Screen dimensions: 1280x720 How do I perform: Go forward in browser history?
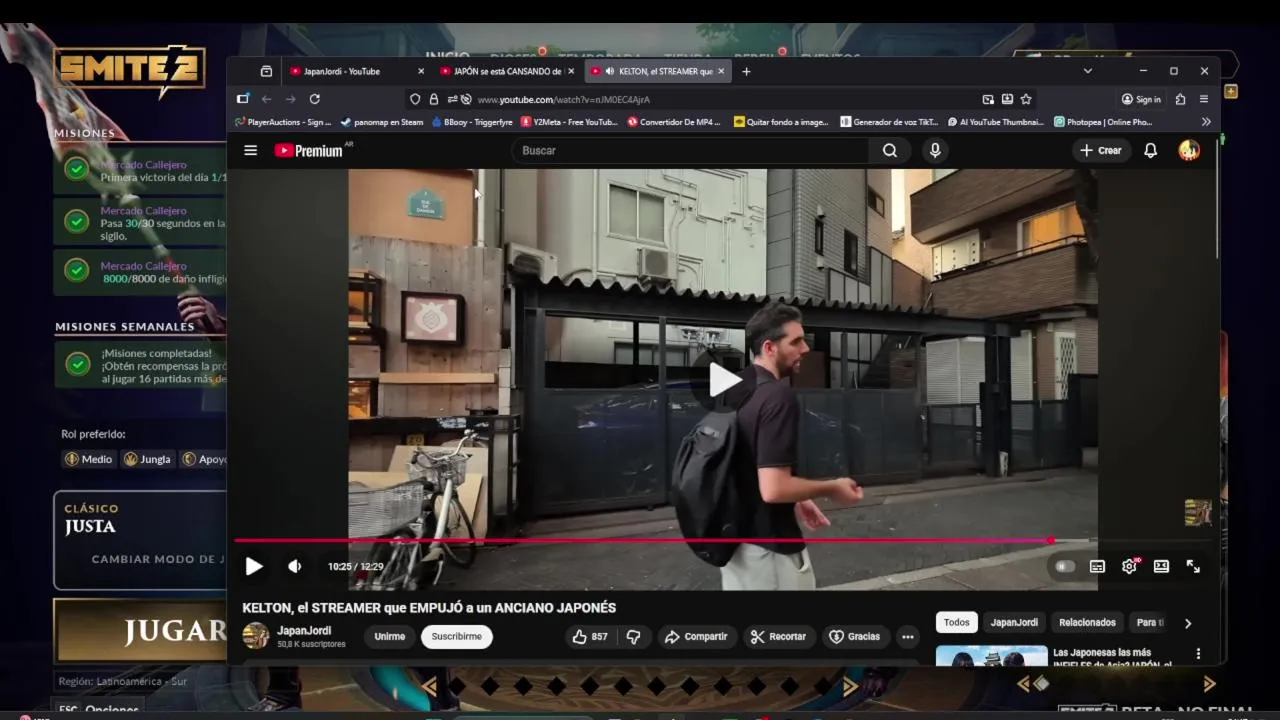[x=291, y=99]
